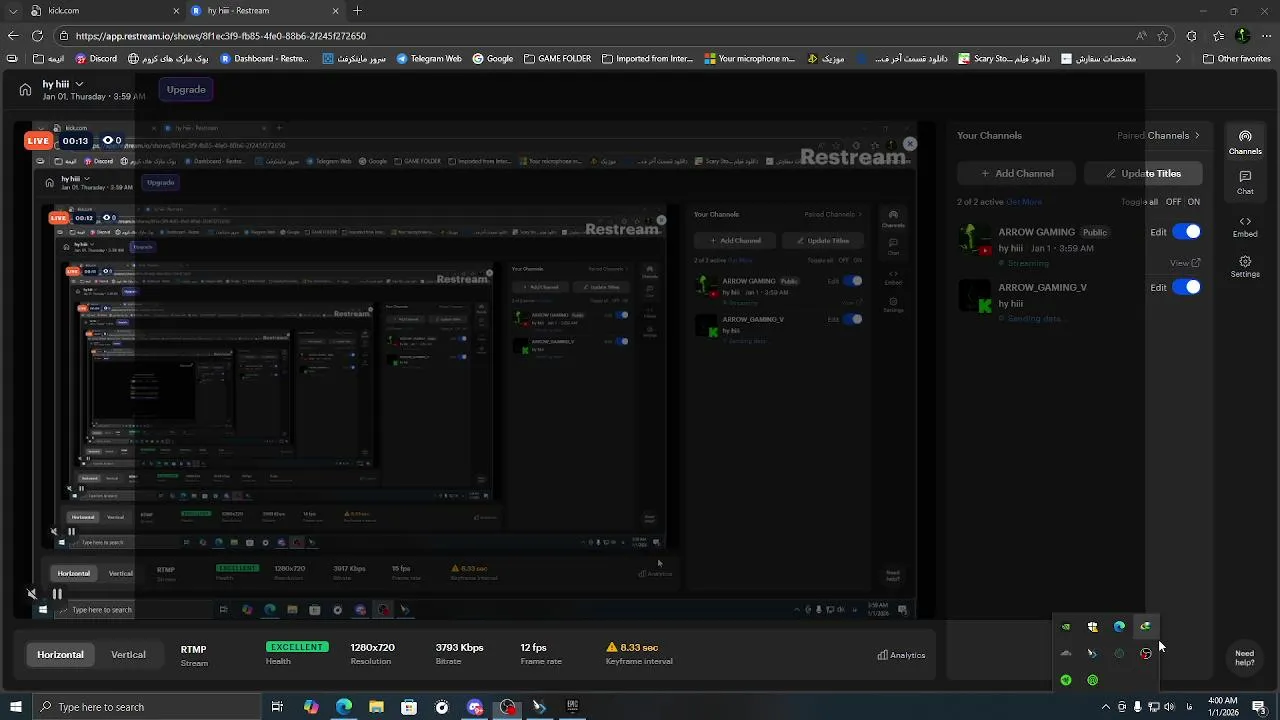1280x720 pixels.
Task: Click the Windows Security tray icon
Action: pyautogui.click(x=1092, y=627)
